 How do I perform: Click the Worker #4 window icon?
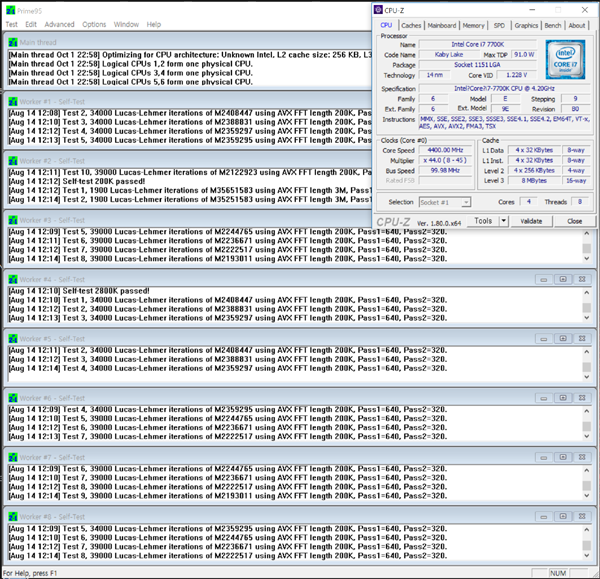pyautogui.click(x=13, y=280)
